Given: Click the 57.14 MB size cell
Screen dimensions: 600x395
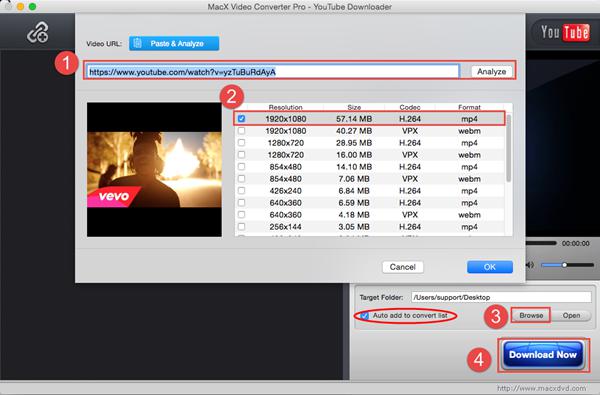Looking at the screenshot, I should (x=354, y=119).
